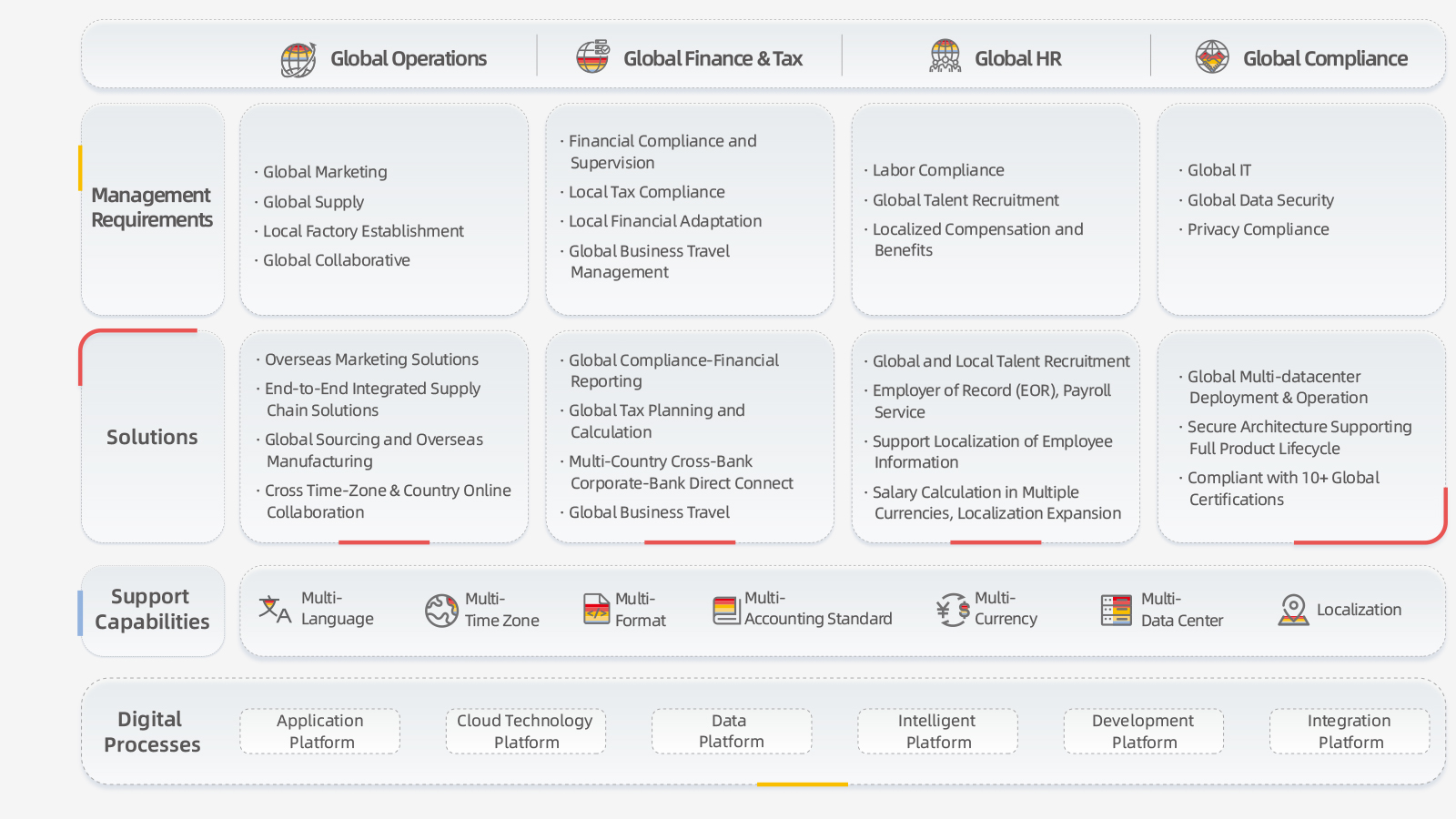Select the Global Compliance heading
This screenshot has width=1456, height=819.
point(1325,59)
